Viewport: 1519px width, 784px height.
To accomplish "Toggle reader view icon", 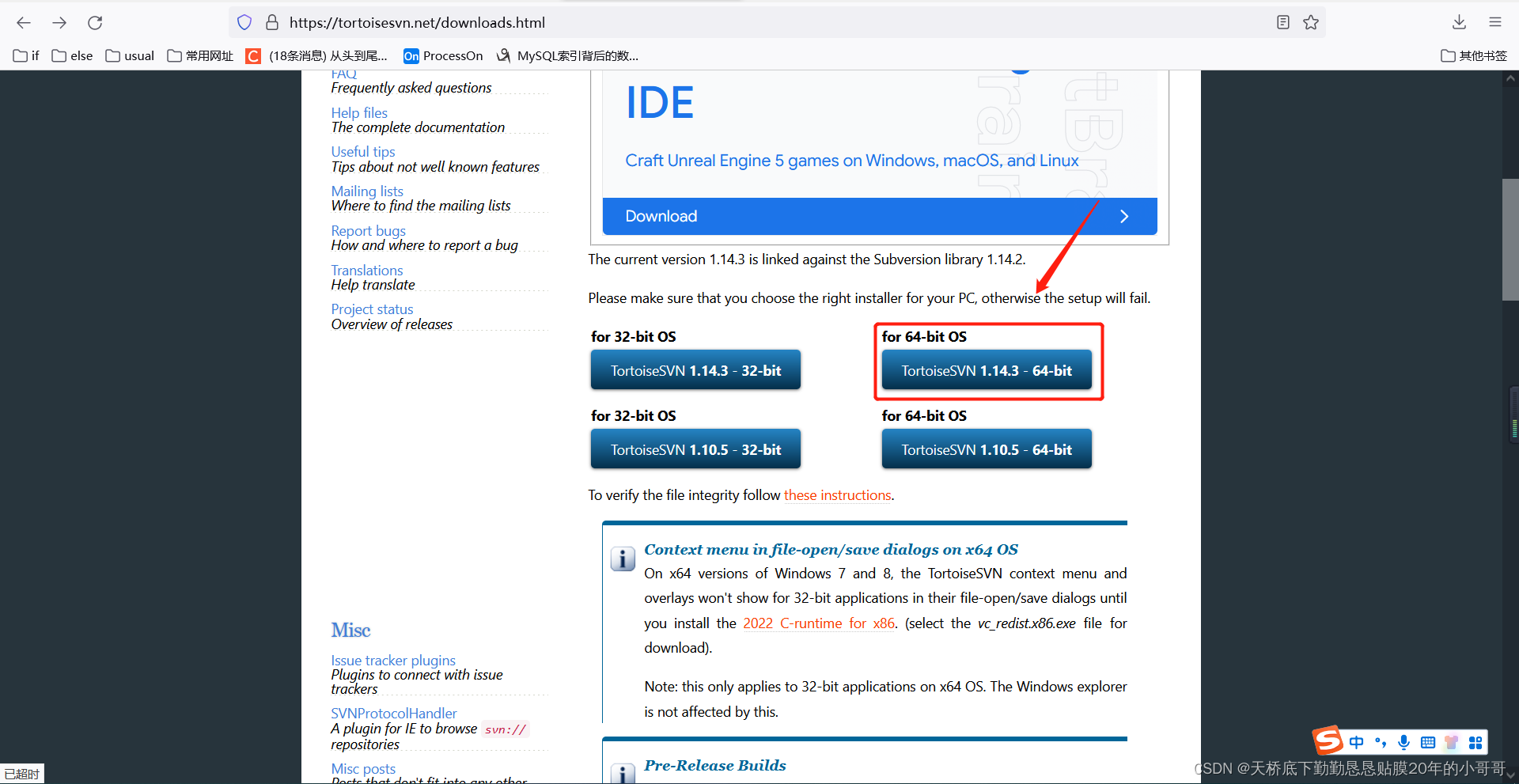I will [1283, 23].
